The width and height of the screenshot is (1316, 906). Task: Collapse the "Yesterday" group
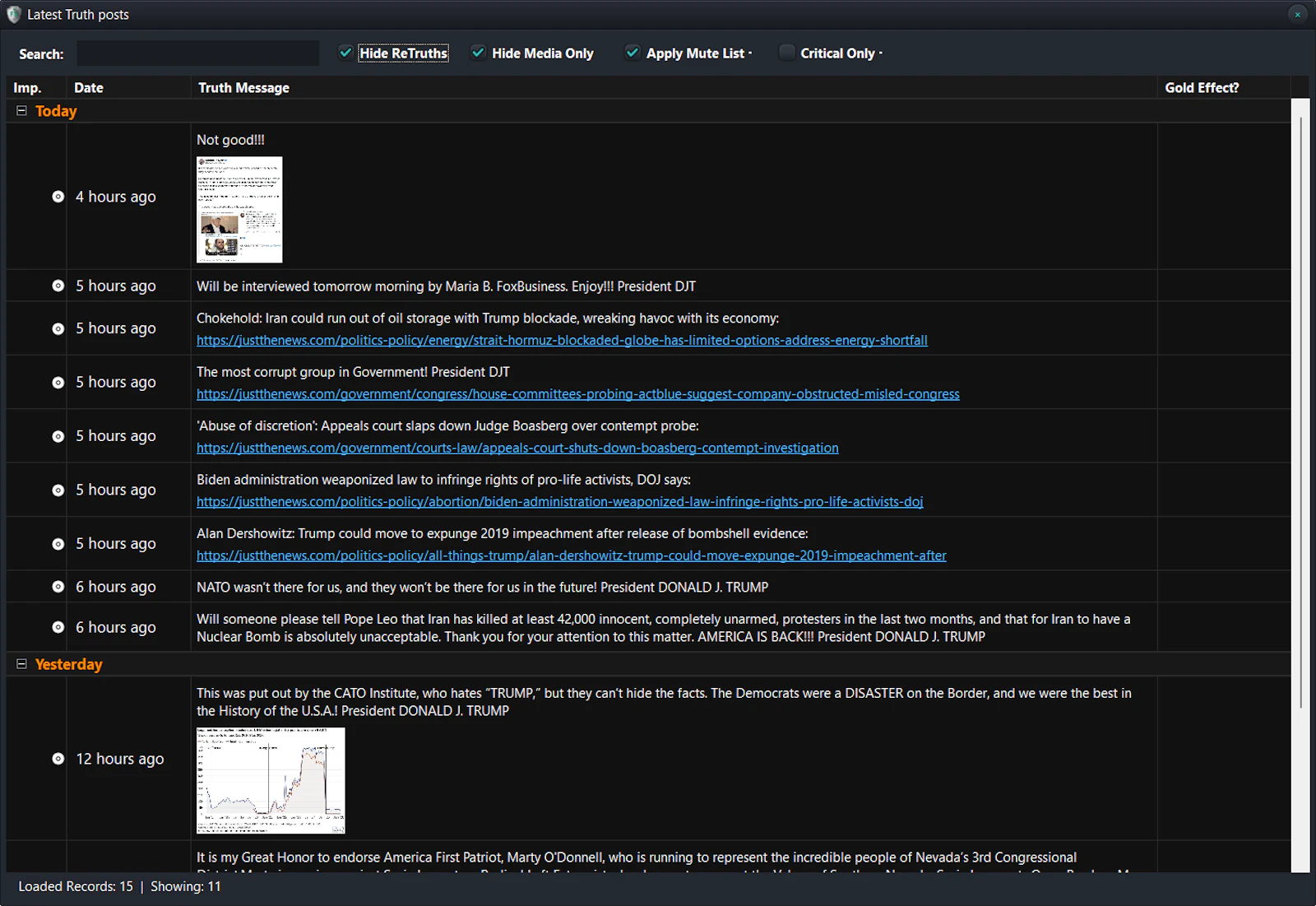click(21, 664)
